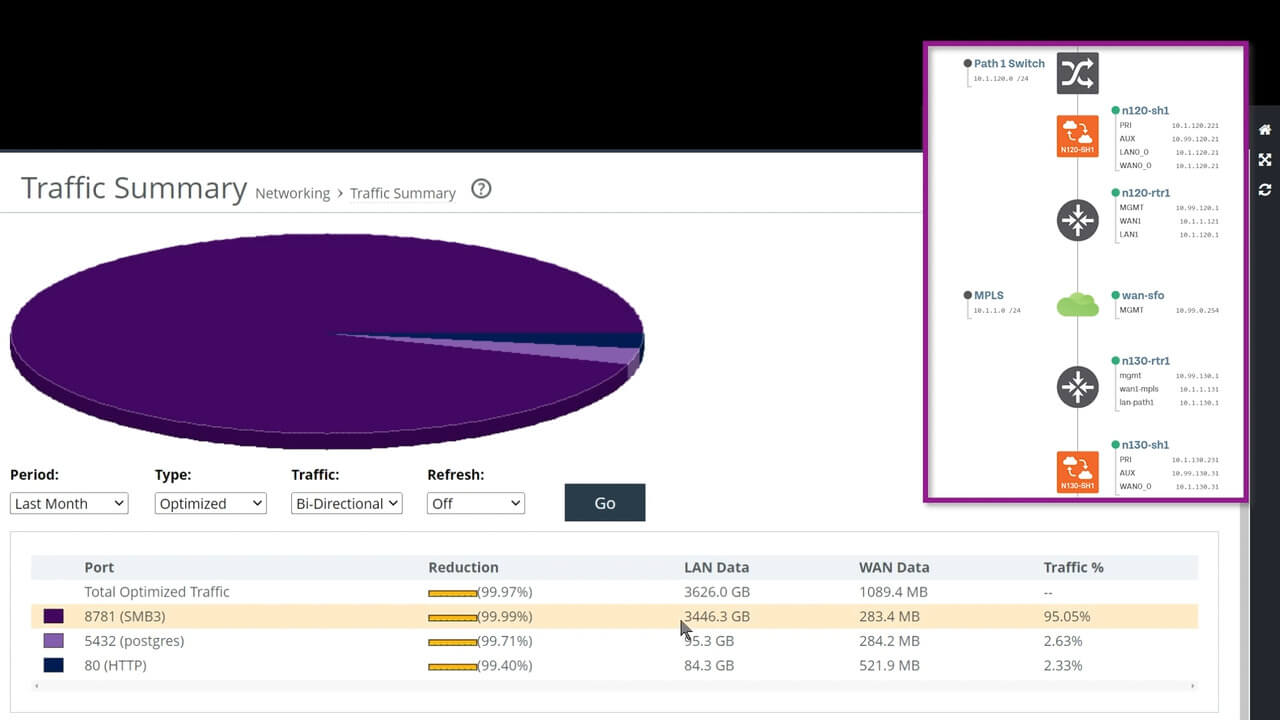Select the 5432 (postgres) port row
Screen dimensions: 1280x720
[614, 641]
